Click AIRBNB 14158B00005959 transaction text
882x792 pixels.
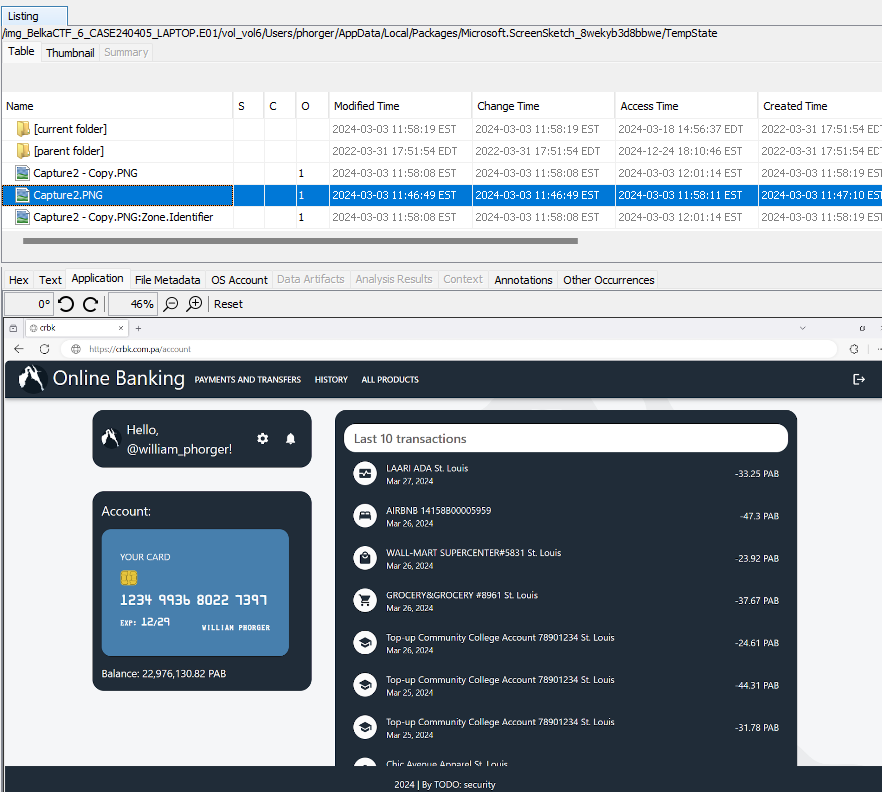(438, 510)
